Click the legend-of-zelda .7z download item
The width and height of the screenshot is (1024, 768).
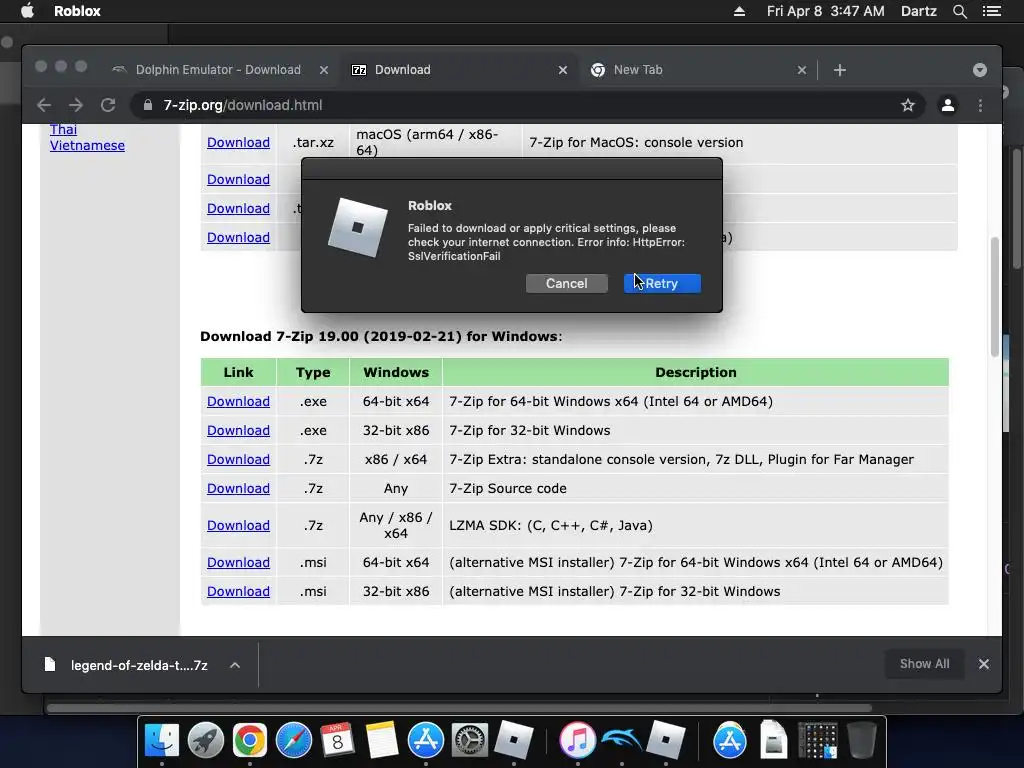pos(125,665)
